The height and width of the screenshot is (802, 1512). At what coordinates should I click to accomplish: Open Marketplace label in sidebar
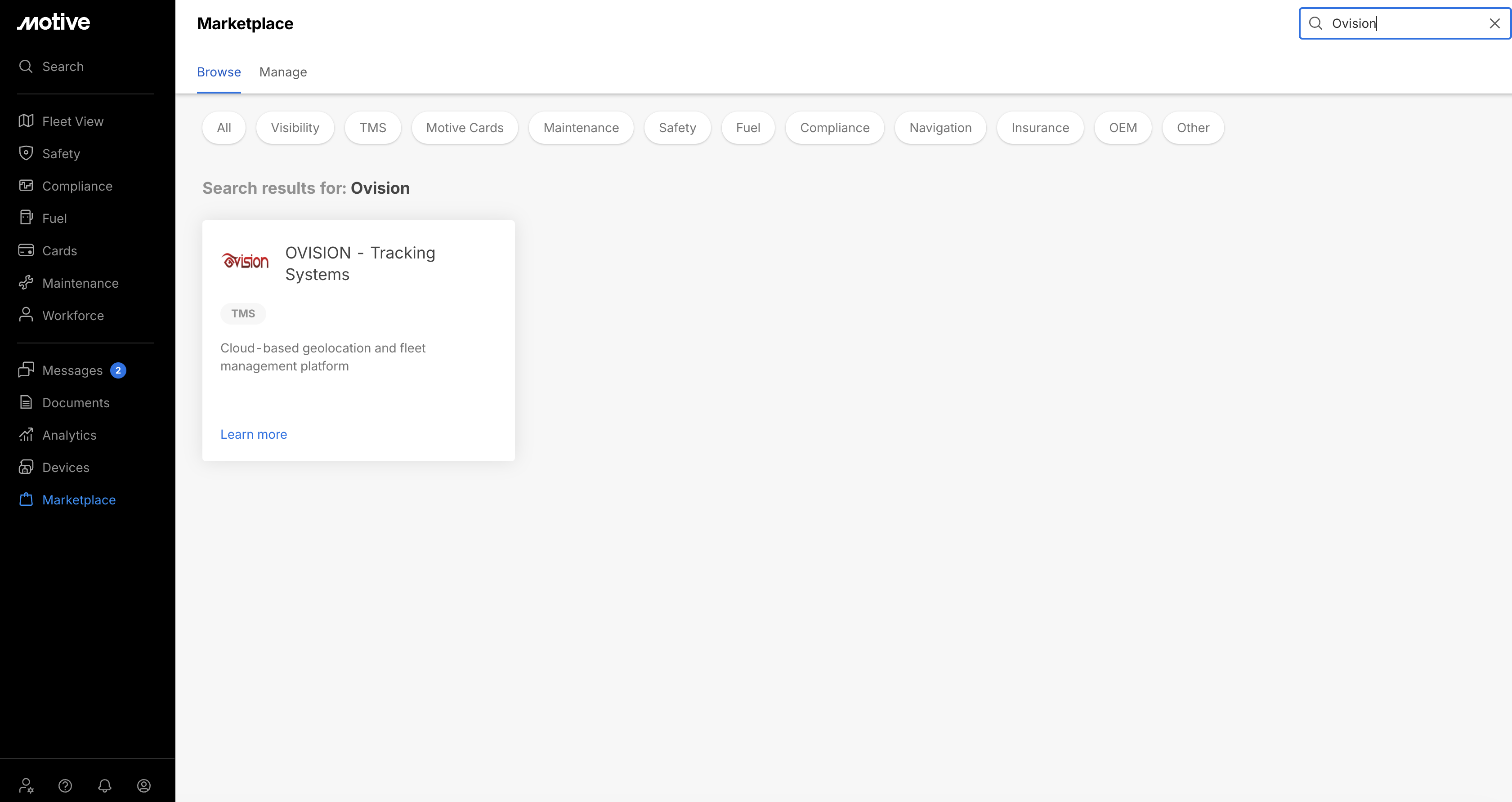pyautogui.click(x=79, y=500)
